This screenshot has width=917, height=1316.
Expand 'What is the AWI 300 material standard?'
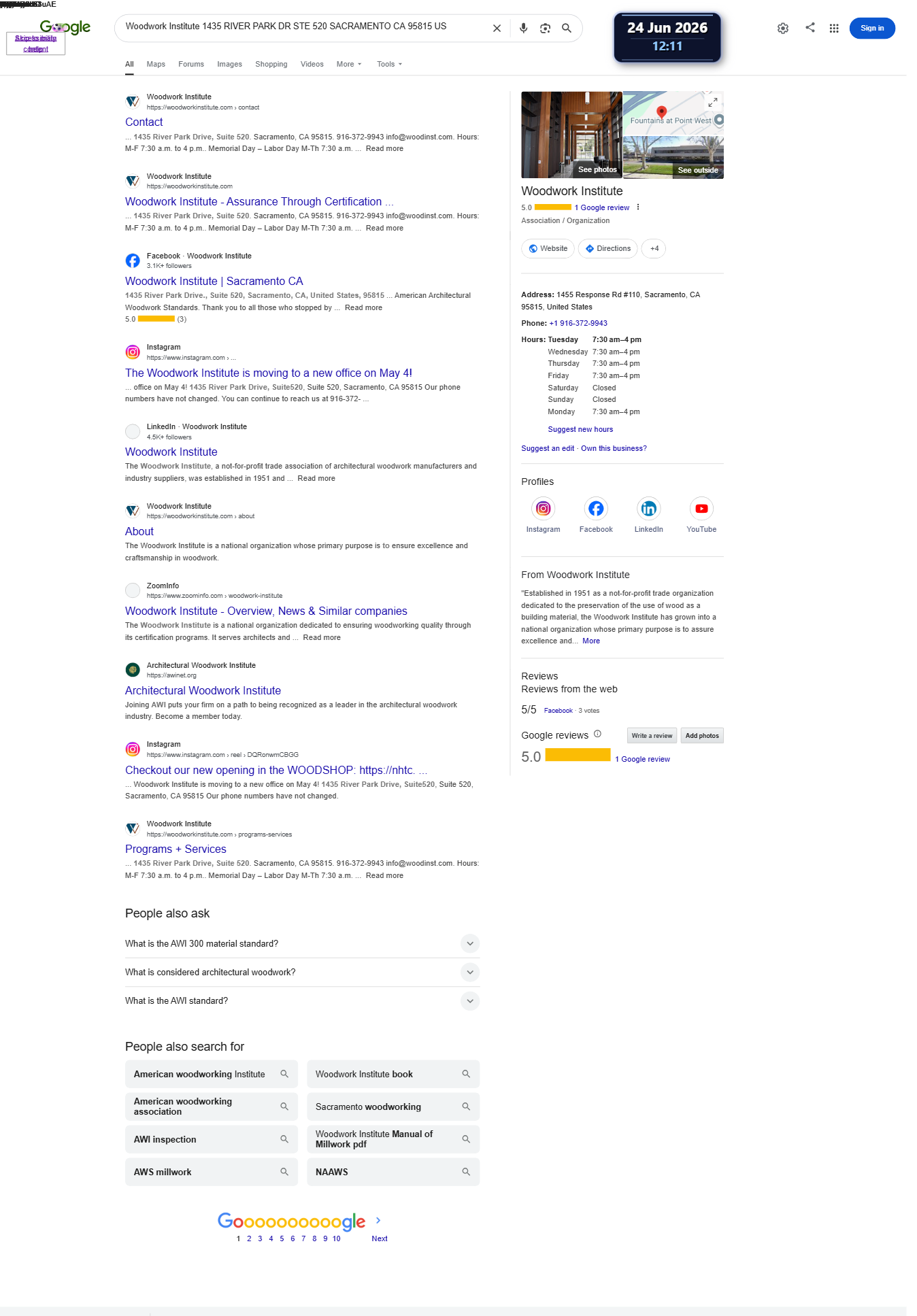pyautogui.click(x=302, y=943)
